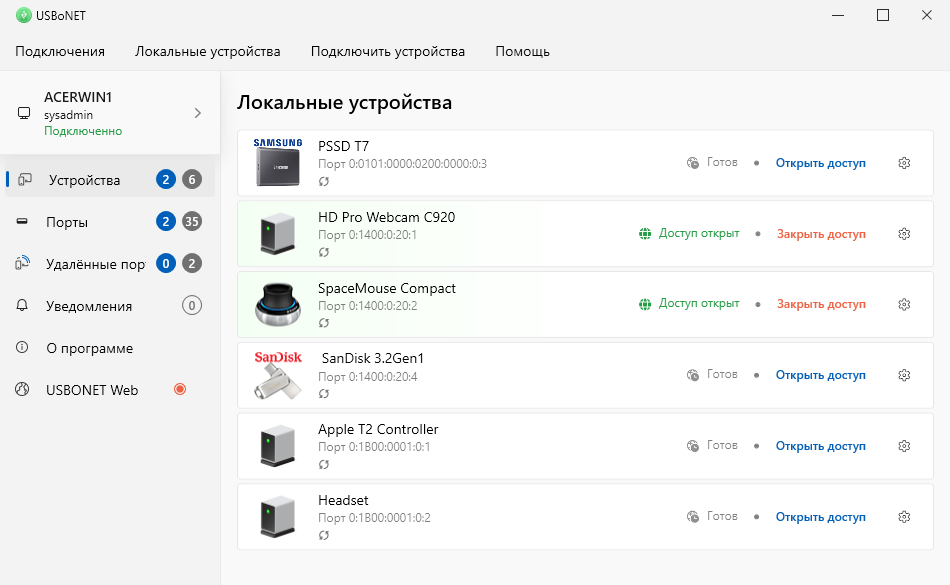Open the Подключить устройства menu
The image size is (950, 585).
click(388, 51)
